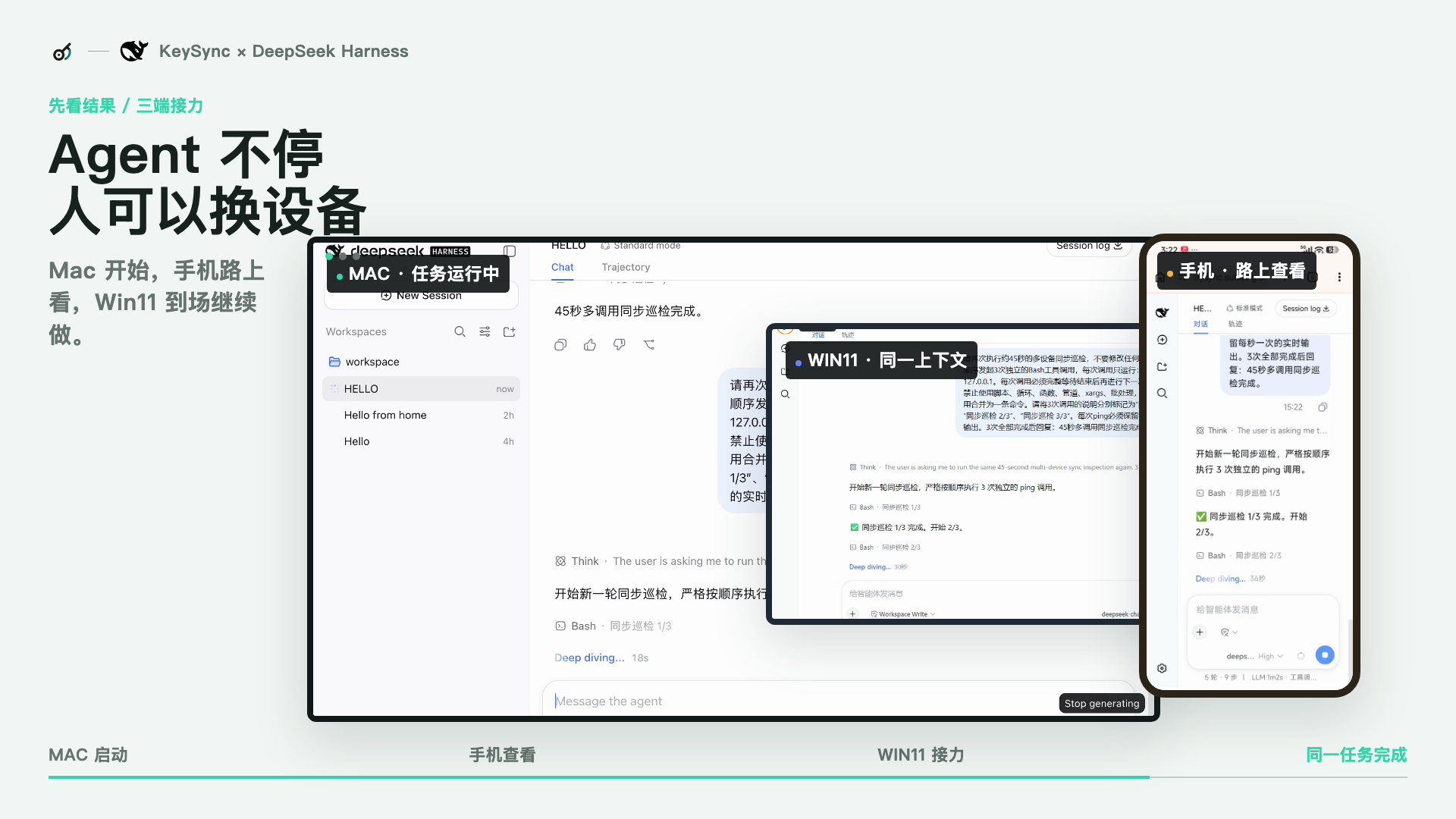Click the DeepSeek whale logo in the slide header
1456x819 pixels.
click(x=134, y=51)
